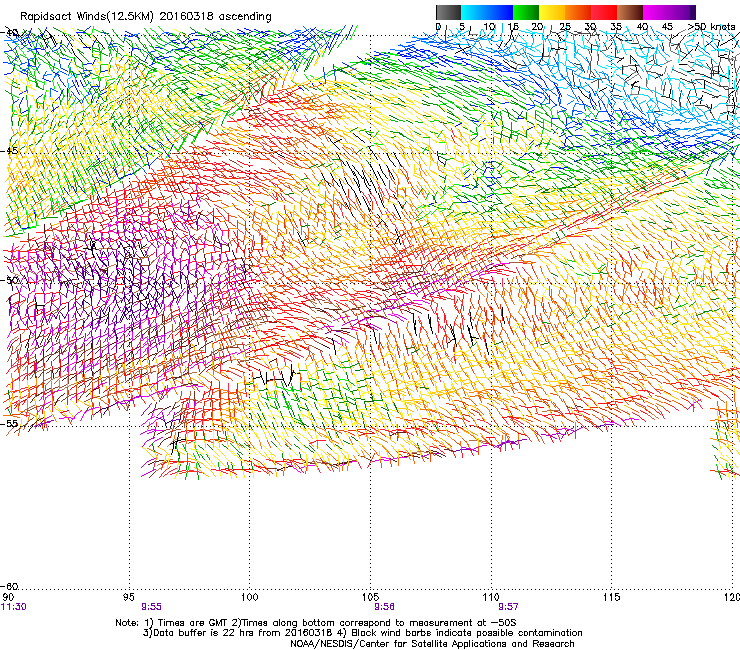740x650 pixels.
Task: Click the '>50 knots' legend label
Action: tap(711, 27)
